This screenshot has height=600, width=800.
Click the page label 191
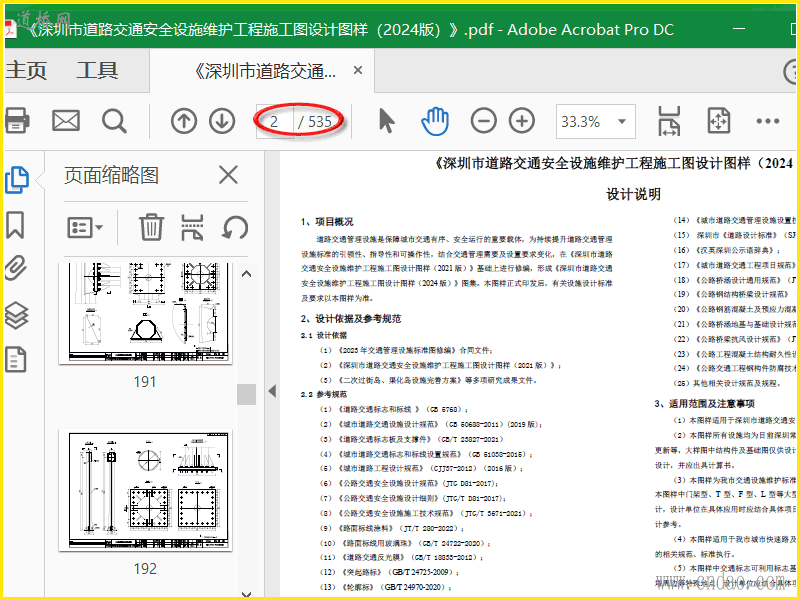pyautogui.click(x=145, y=382)
